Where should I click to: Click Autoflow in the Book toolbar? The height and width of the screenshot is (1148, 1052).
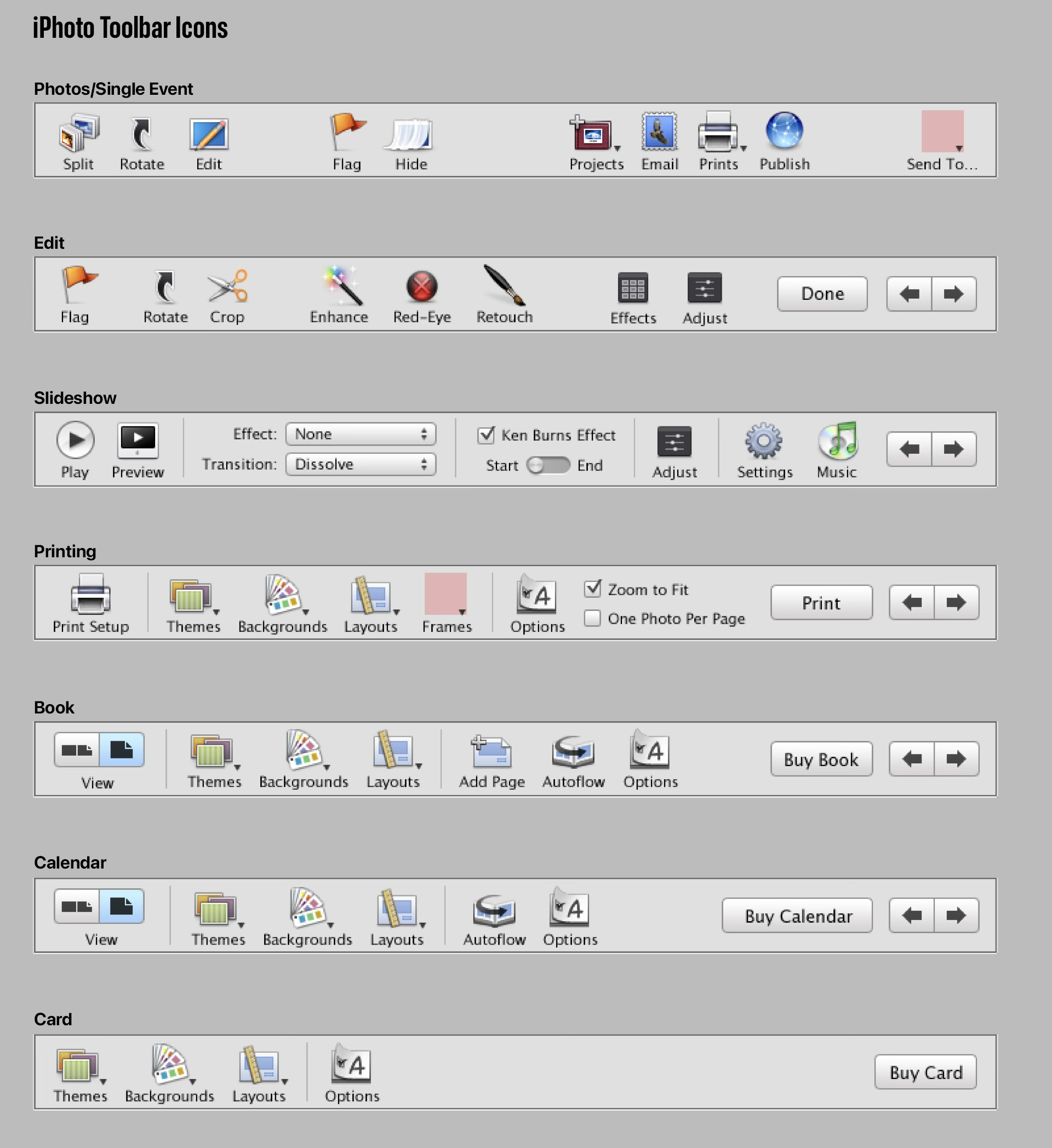(573, 752)
